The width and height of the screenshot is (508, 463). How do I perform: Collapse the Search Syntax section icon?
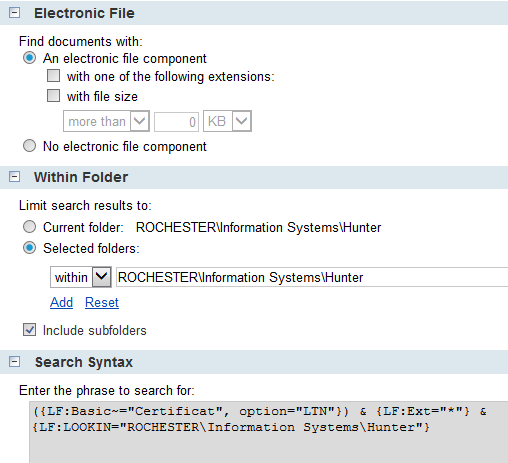pyautogui.click(x=14, y=362)
